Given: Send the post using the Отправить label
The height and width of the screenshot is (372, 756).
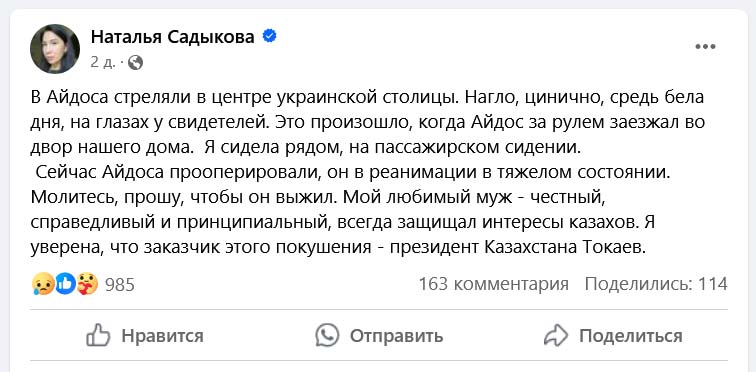Looking at the screenshot, I should 396,336.
